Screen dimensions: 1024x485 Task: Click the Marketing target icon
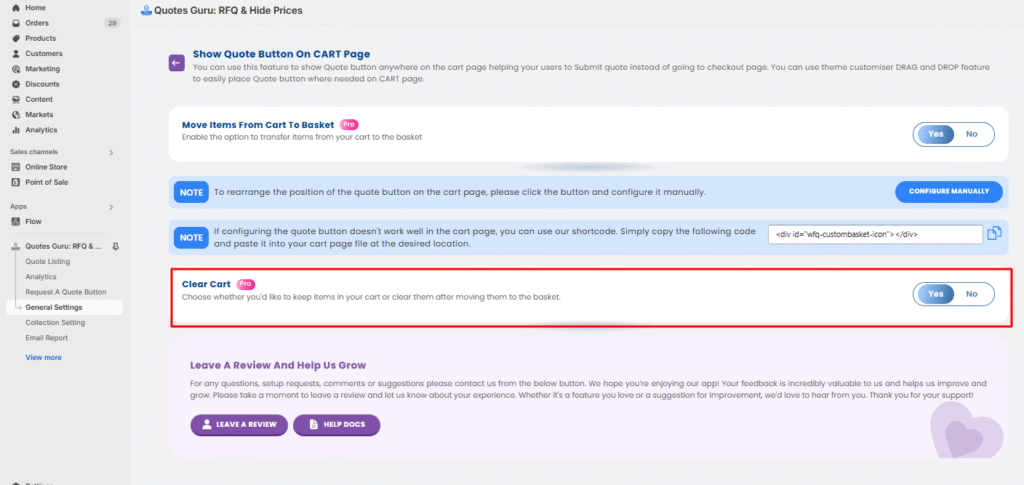(x=16, y=69)
